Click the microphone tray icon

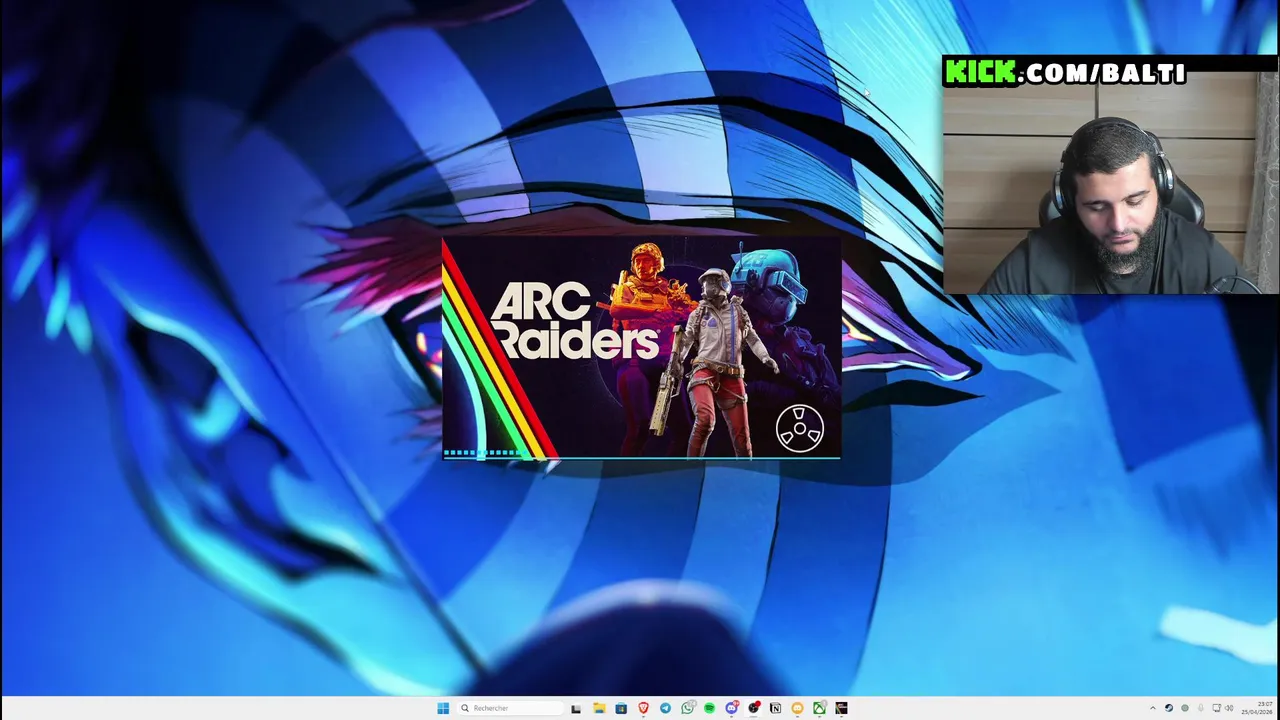[1201, 708]
